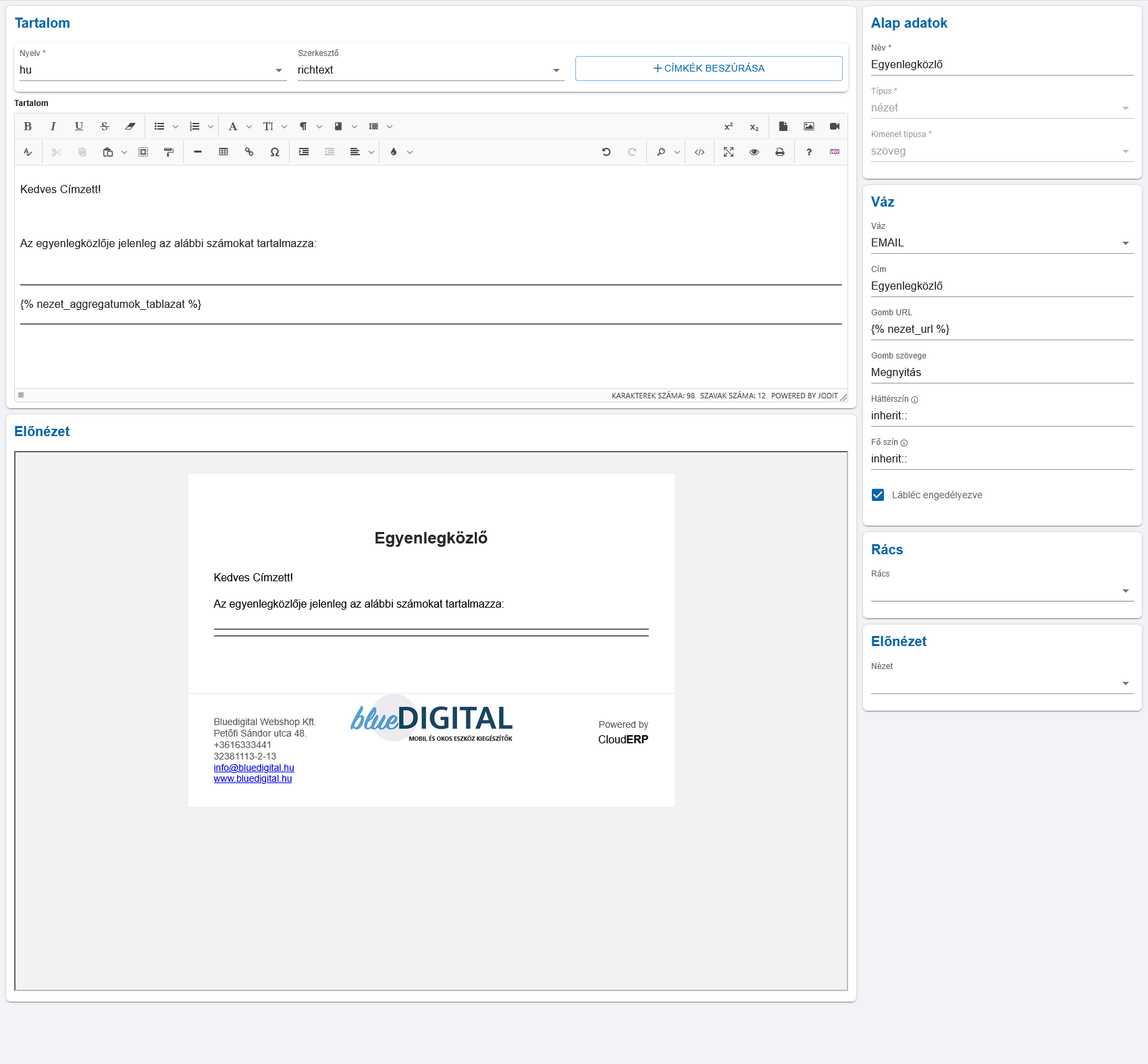Click the nezet_aggregatumok_tablazat tag text in editor
Viewport: 1148px width, 1064px height.
coord(111,304)
